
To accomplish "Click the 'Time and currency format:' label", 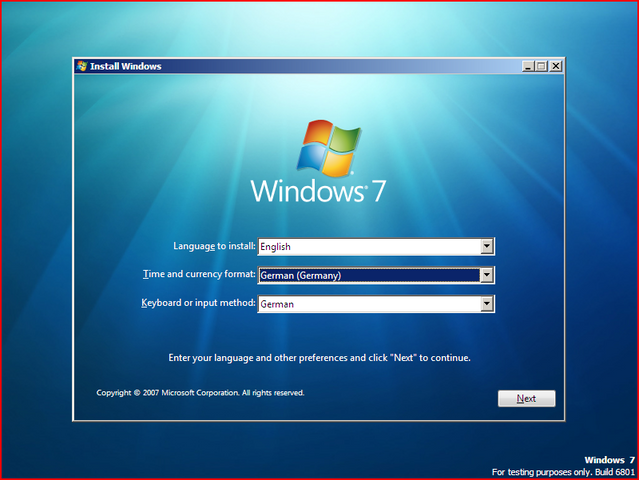I will pyautogui.click(x=199, y=274).
